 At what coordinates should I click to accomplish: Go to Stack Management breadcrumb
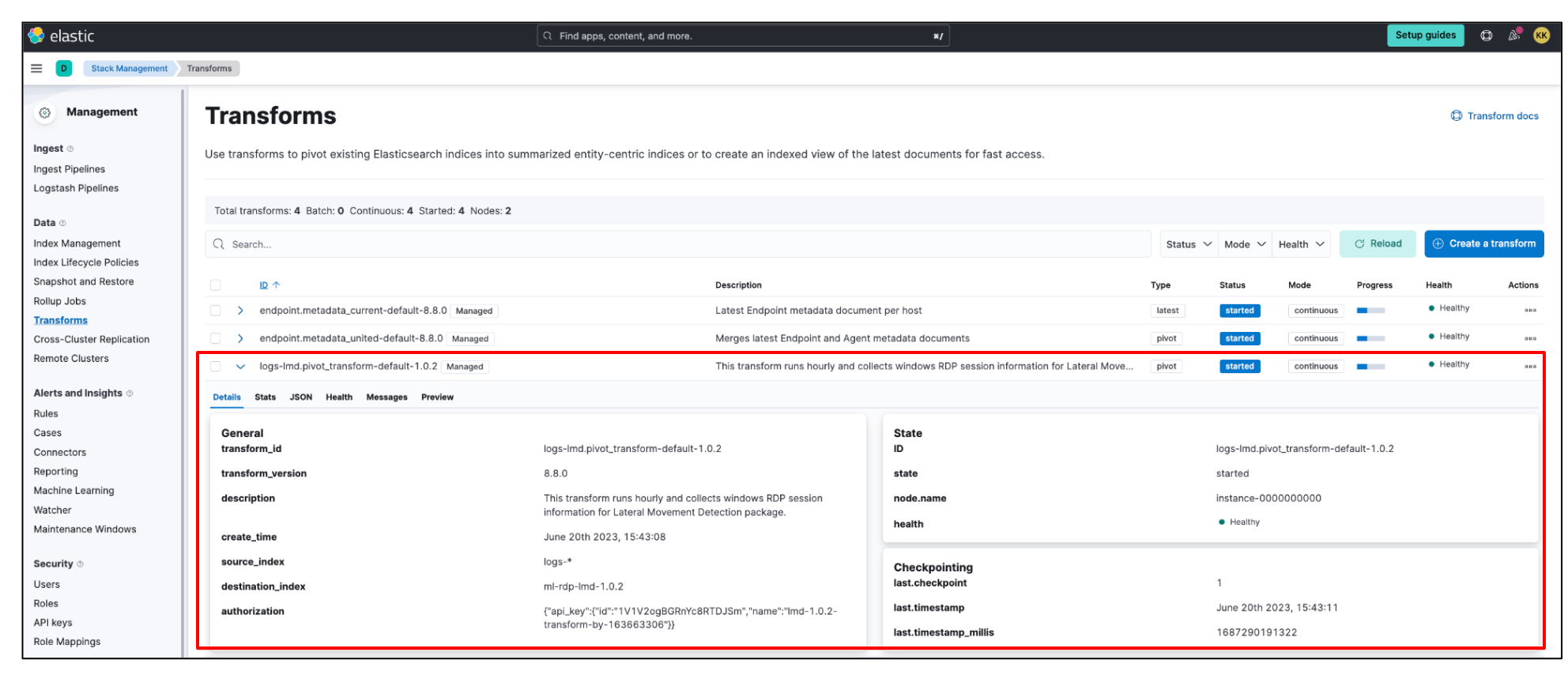tap(129, 69)
